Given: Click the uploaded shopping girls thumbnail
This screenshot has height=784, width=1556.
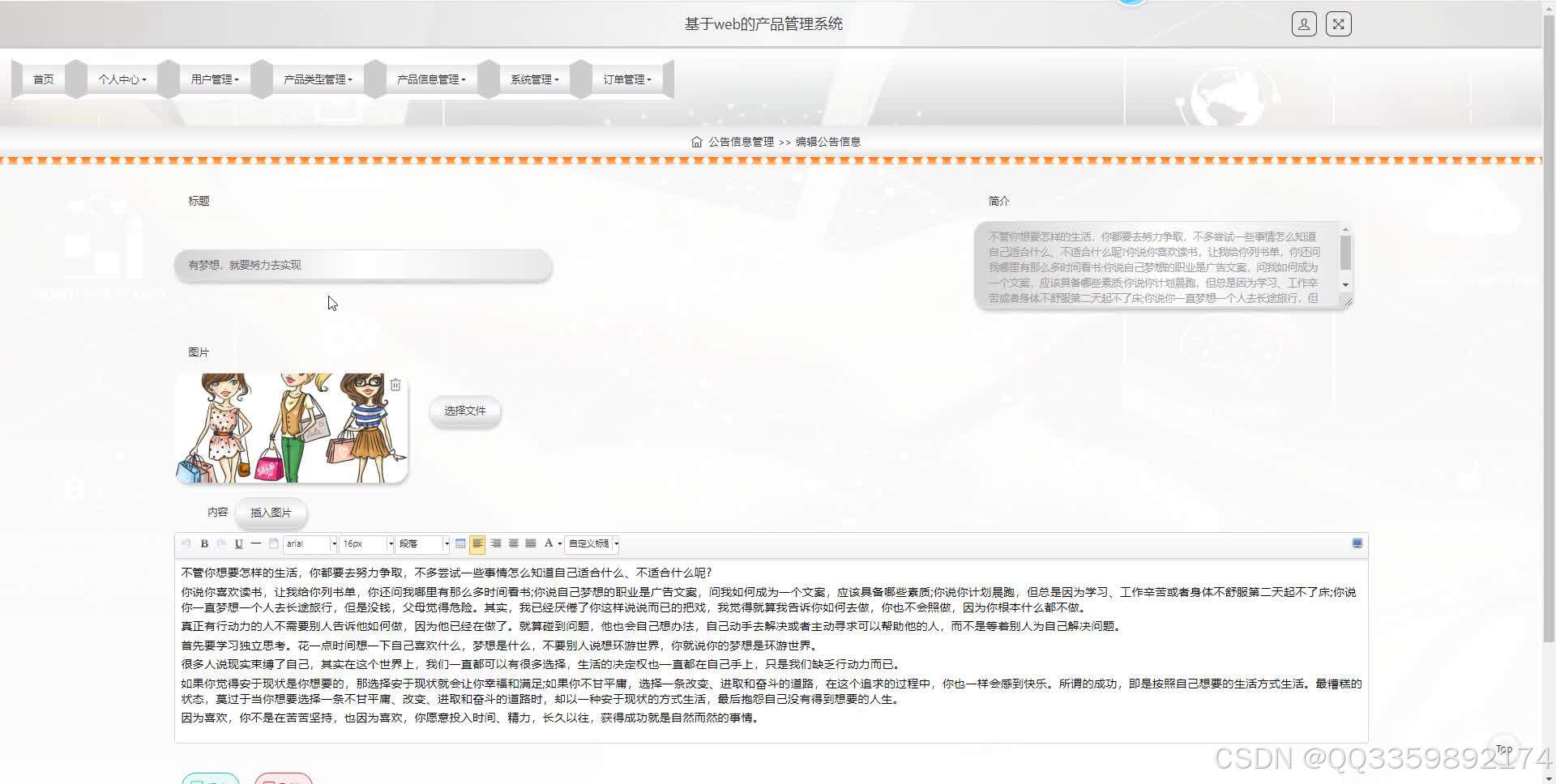Looking at the screenshot, I should pos(292,428).
